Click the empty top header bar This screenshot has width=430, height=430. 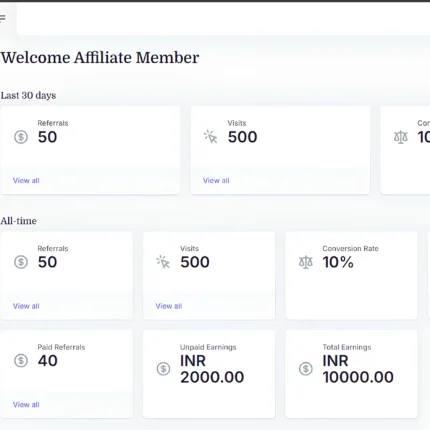[223, 19]
